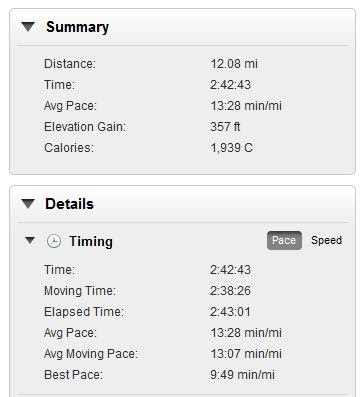Select the Summary time 2:42:43 value
The width and height of the screenshot is (363, 397).
(x=230, y=85)
